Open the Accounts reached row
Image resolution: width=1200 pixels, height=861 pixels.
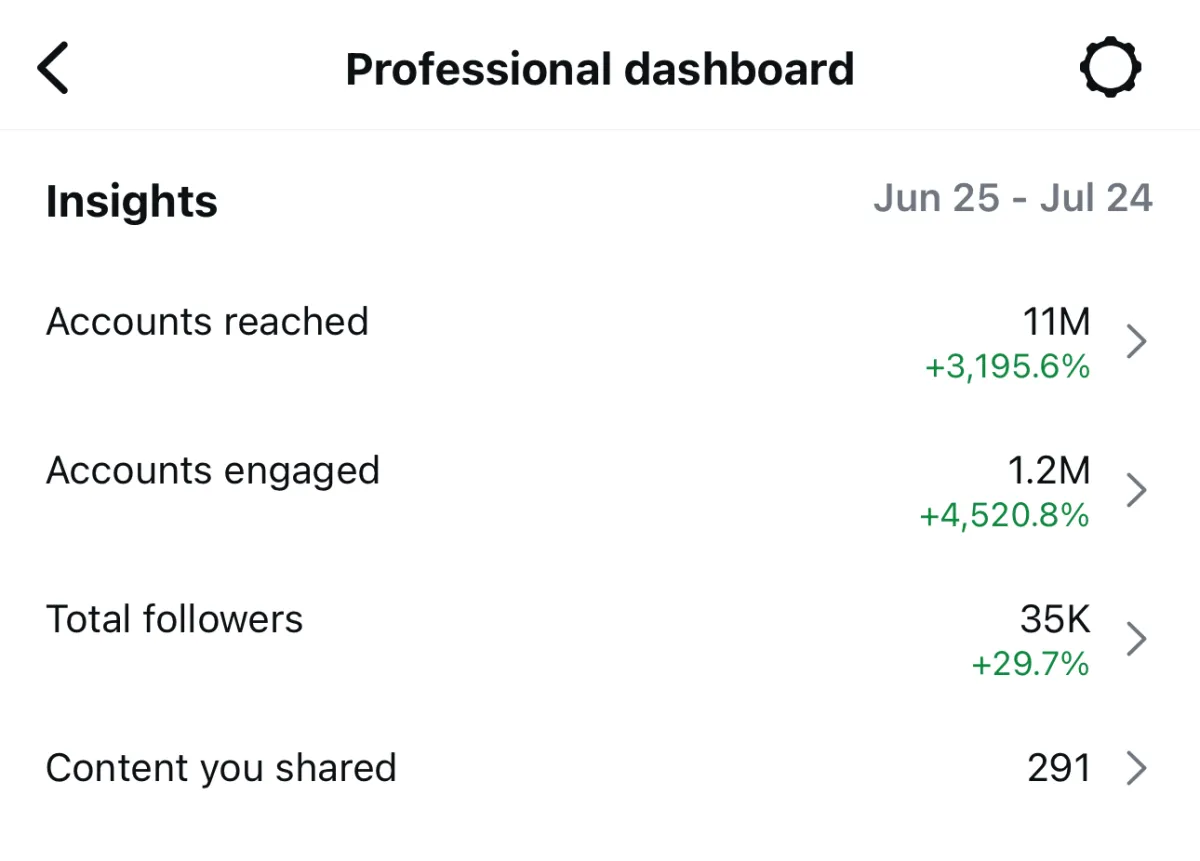pos(600,343)
